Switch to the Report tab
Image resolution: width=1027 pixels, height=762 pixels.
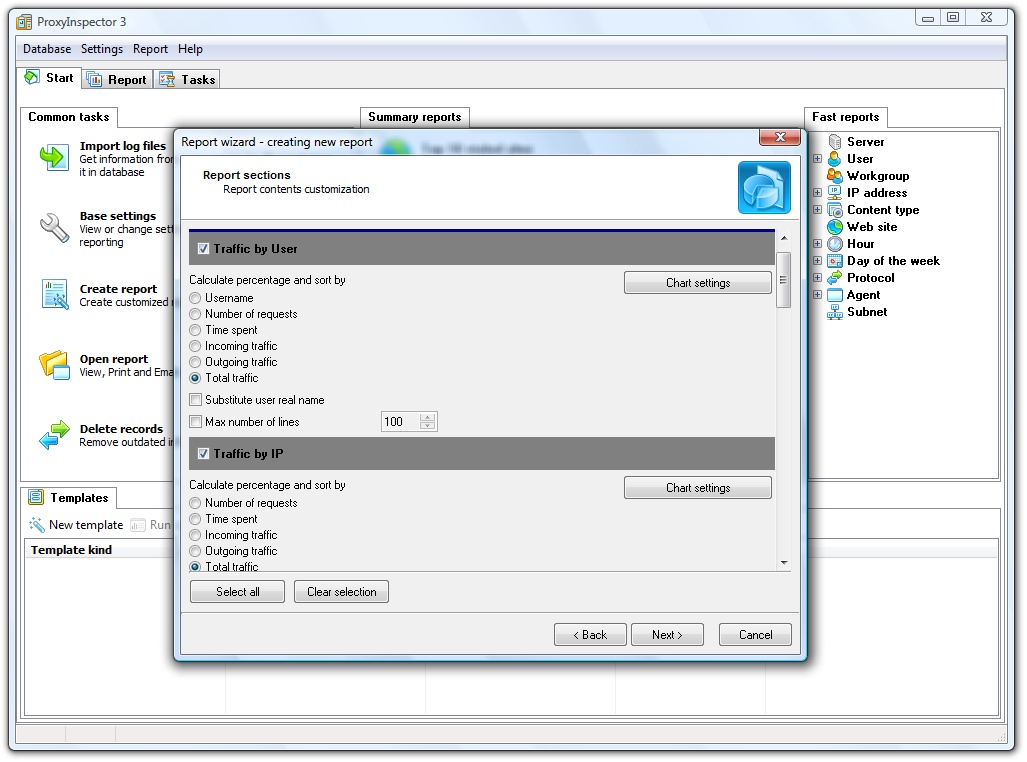click(118, 79)
